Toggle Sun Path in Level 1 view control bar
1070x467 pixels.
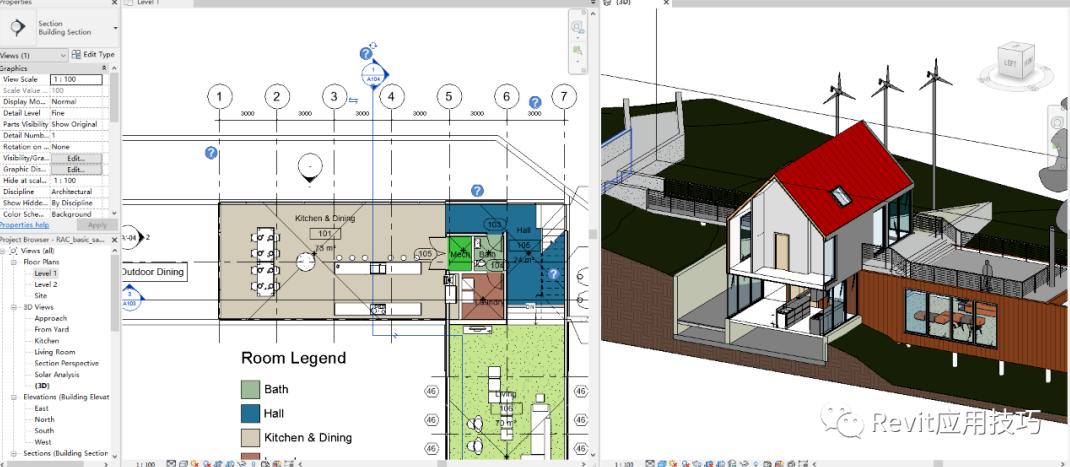(x=195, y=464)
